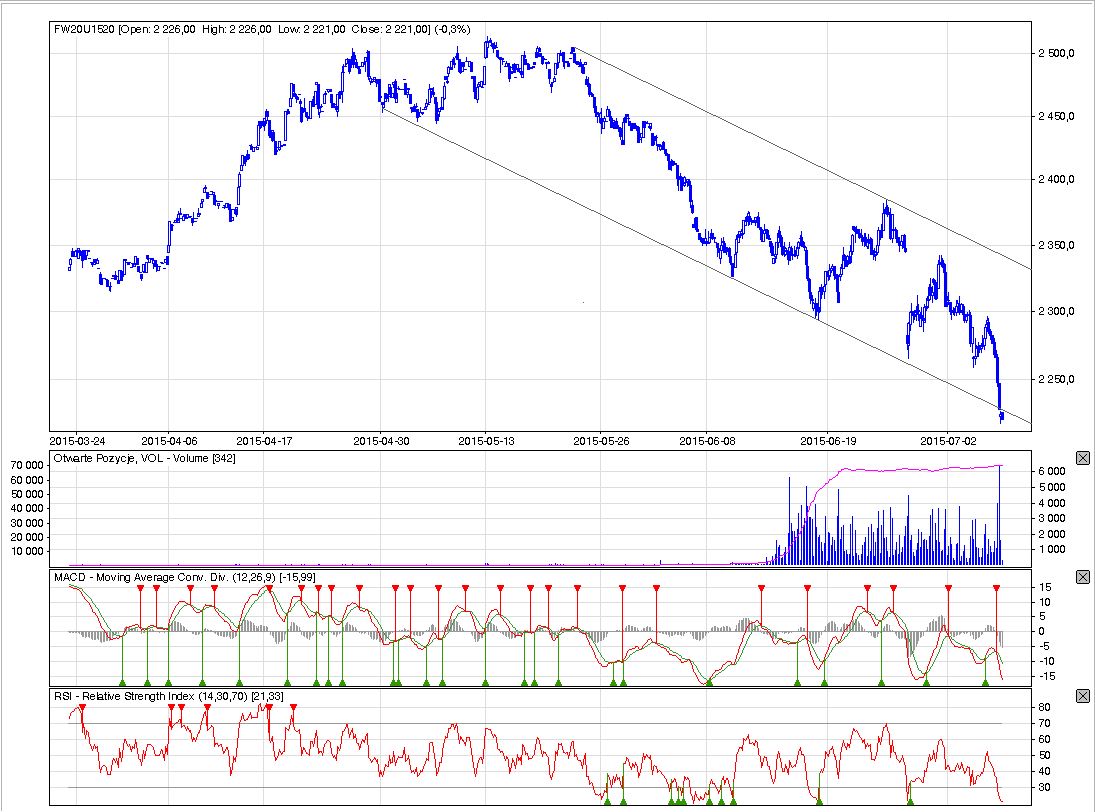Click the 2015-04-30 date label
This screenshot has height=812, width=1095.
coord(381,441)
